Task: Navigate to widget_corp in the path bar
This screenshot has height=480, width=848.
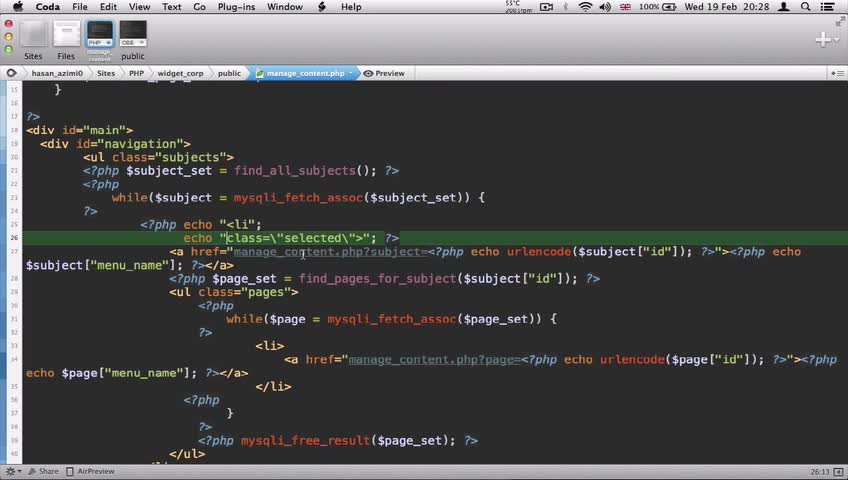Action: pos(180,73)
